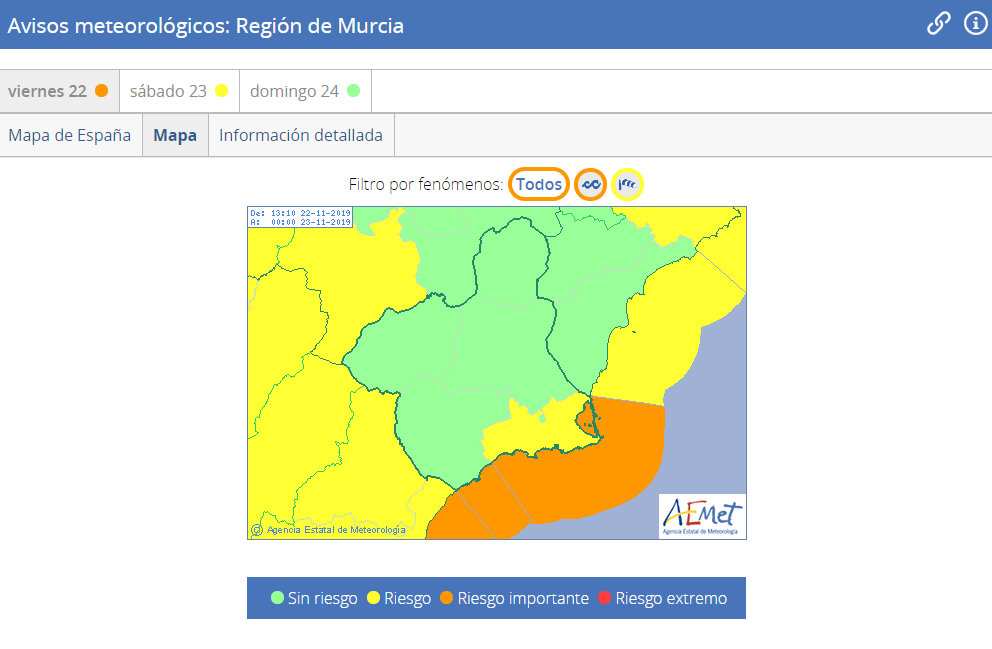The height and width of the screenshot is (649, 992).
Task: Select viernes 22 day tab
Action: coord(58,91)
